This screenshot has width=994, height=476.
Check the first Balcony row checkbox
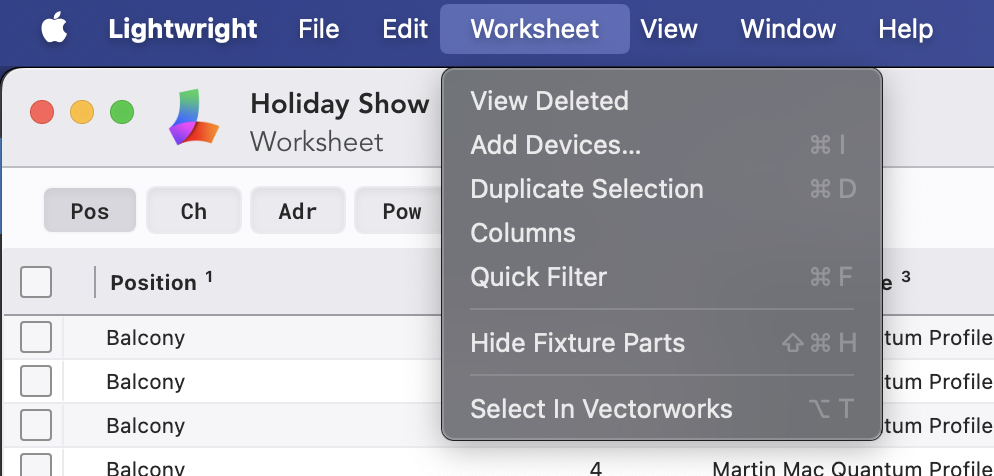pyautogui.click(x=36, y=338)
